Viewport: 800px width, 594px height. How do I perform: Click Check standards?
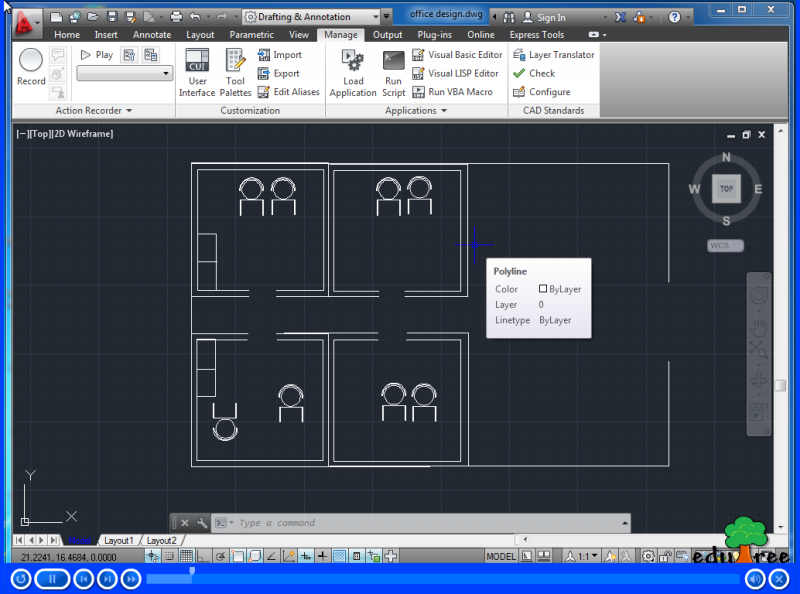[x=534, y=73]
